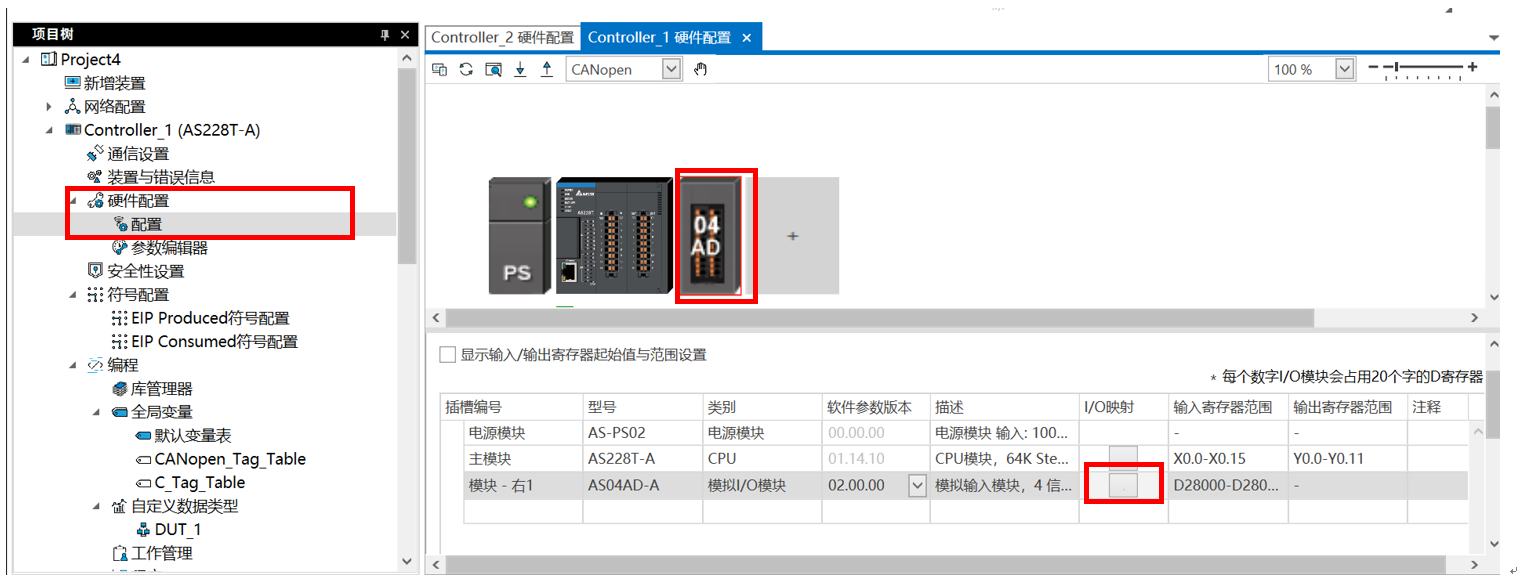Open the 100 % zoom dropdown
This screenshot has height=583, width=1530.
(x=1344, y=69)
